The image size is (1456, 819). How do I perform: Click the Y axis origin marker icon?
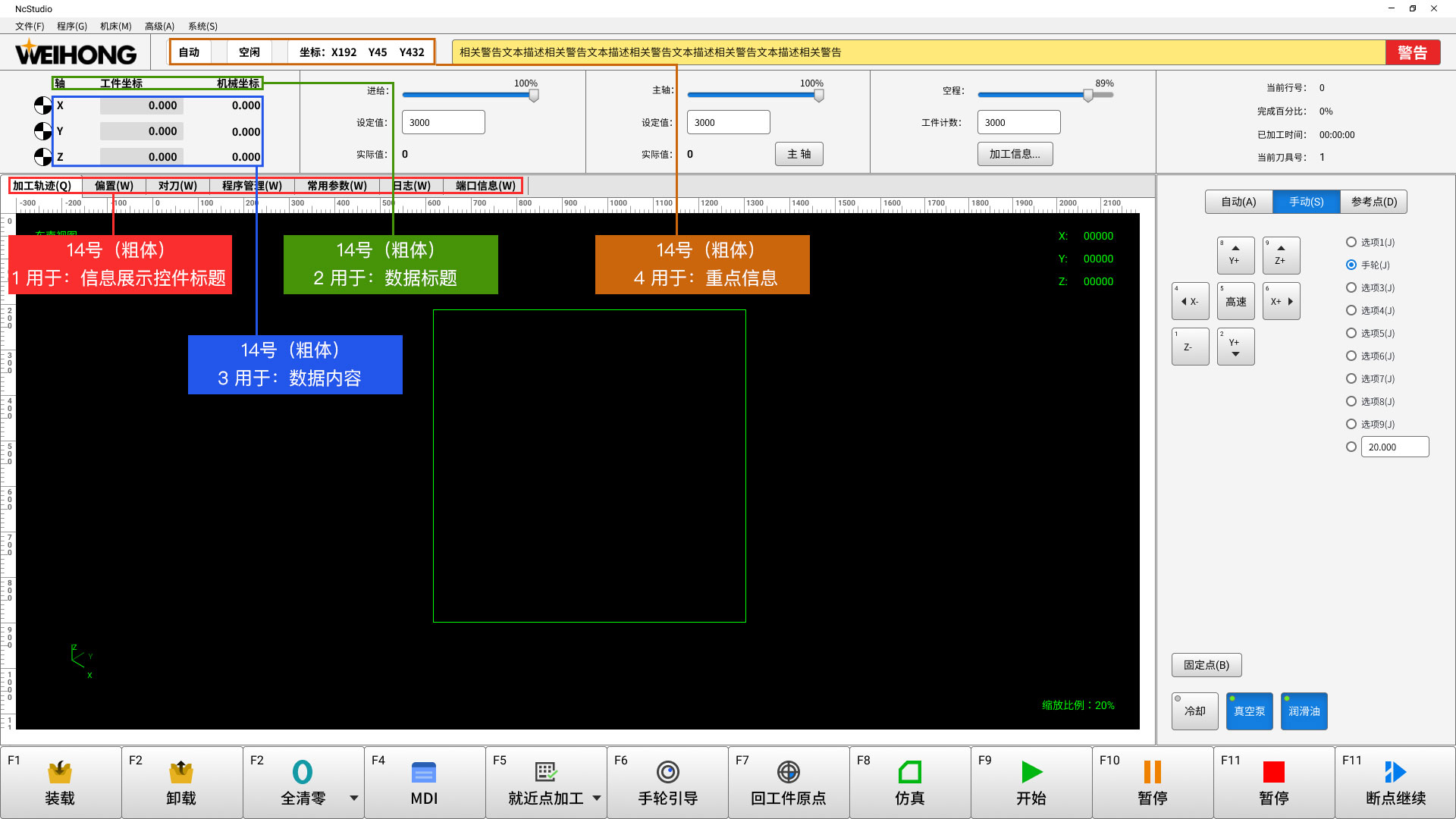[43, 131]
